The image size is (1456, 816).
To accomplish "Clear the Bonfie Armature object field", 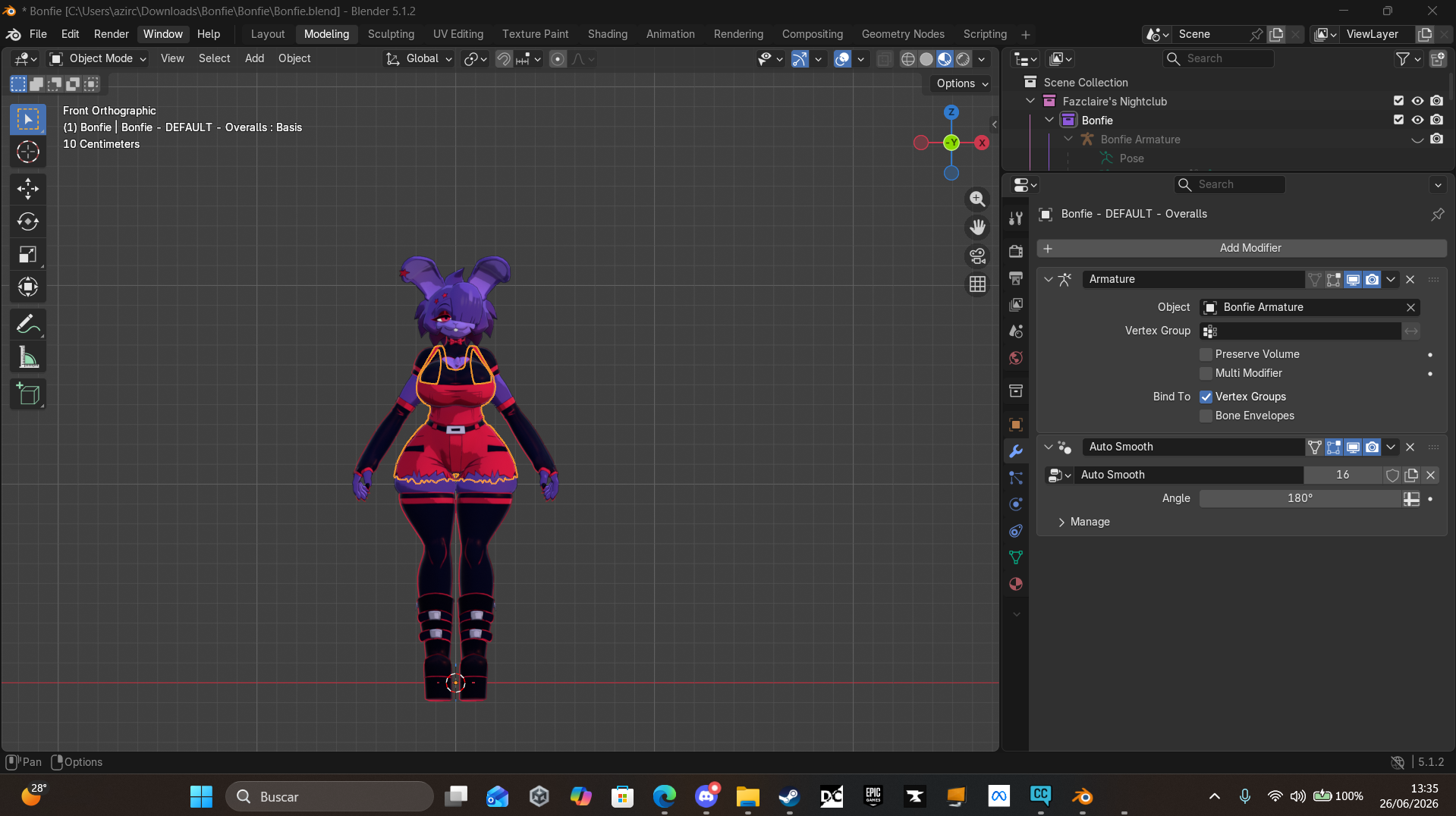I will click(x=1410, y=308).
